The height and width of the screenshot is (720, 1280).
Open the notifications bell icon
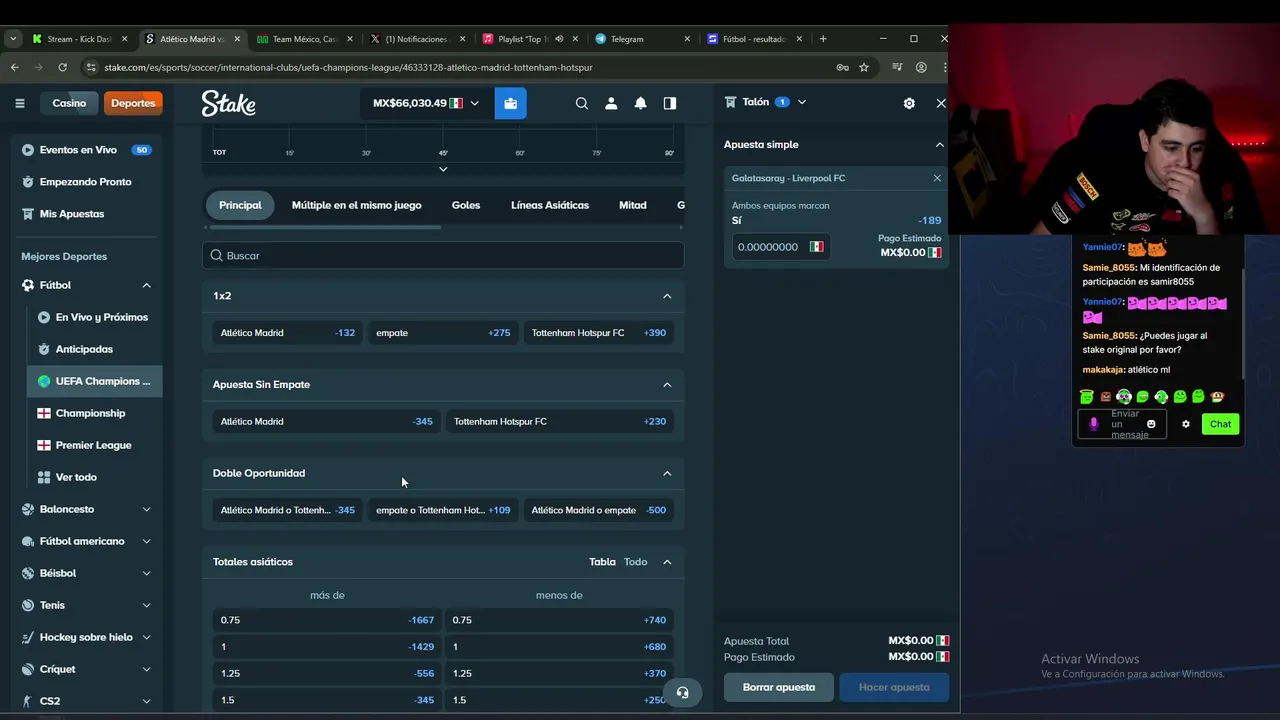[x=640, y=103]
